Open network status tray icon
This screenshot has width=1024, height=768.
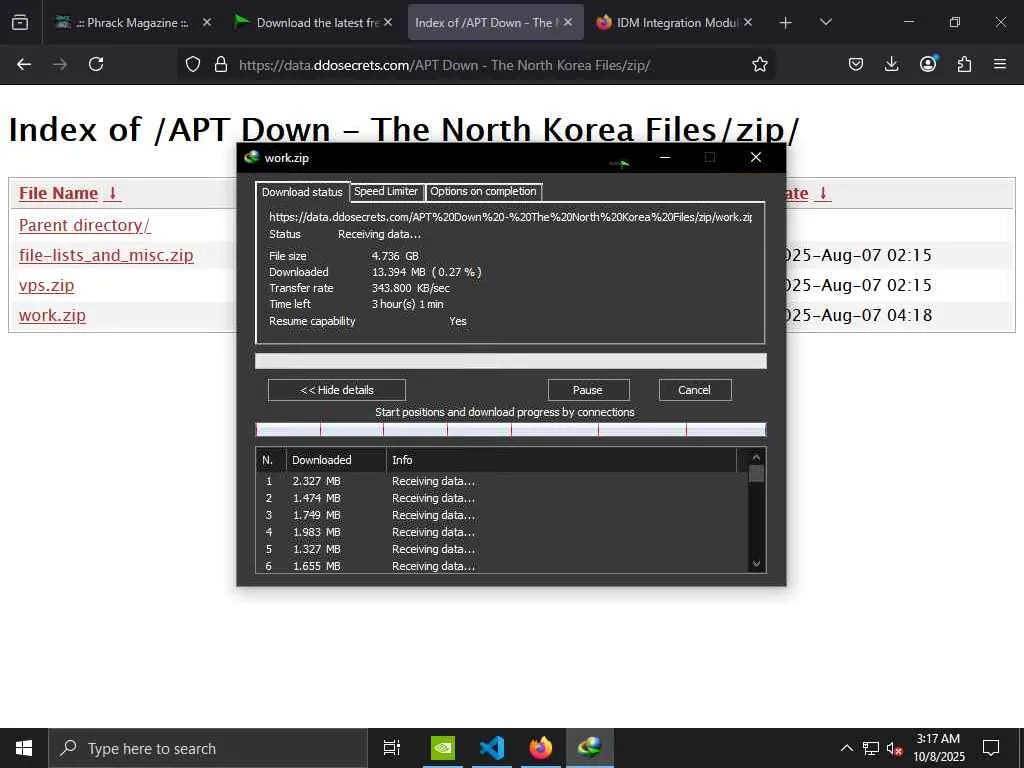click(871, 748)
